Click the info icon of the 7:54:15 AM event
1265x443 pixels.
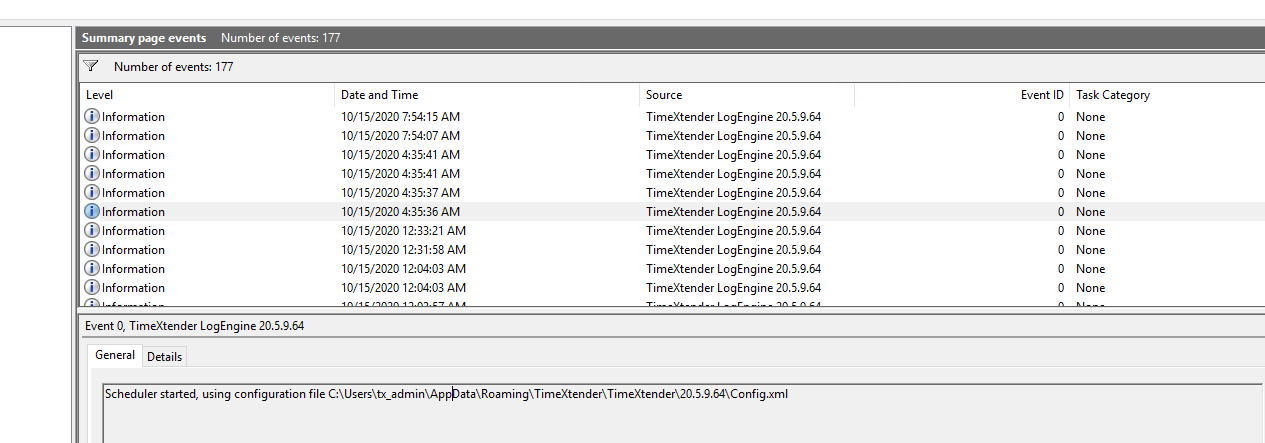(92, 116)
